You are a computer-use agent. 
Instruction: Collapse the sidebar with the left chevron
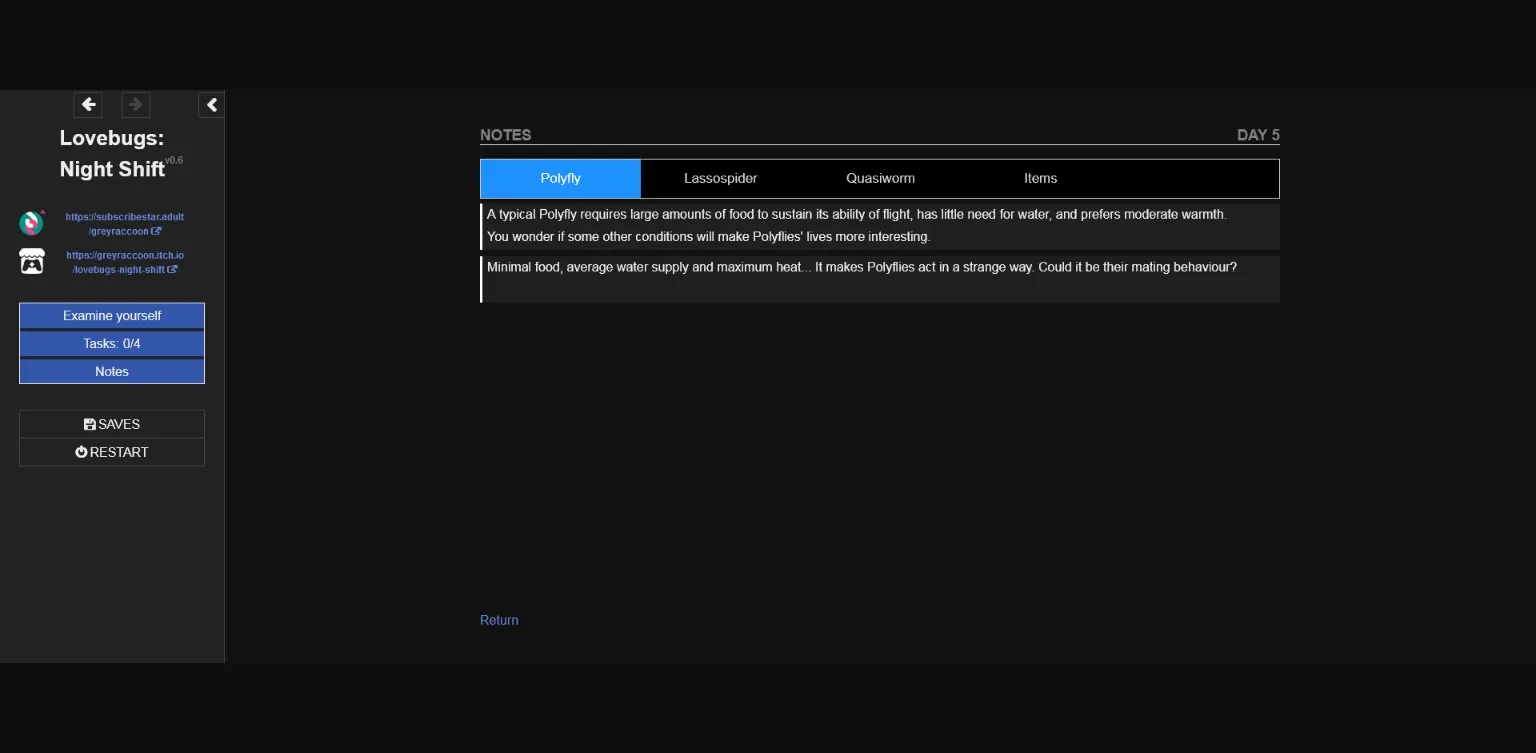(211, 104)
